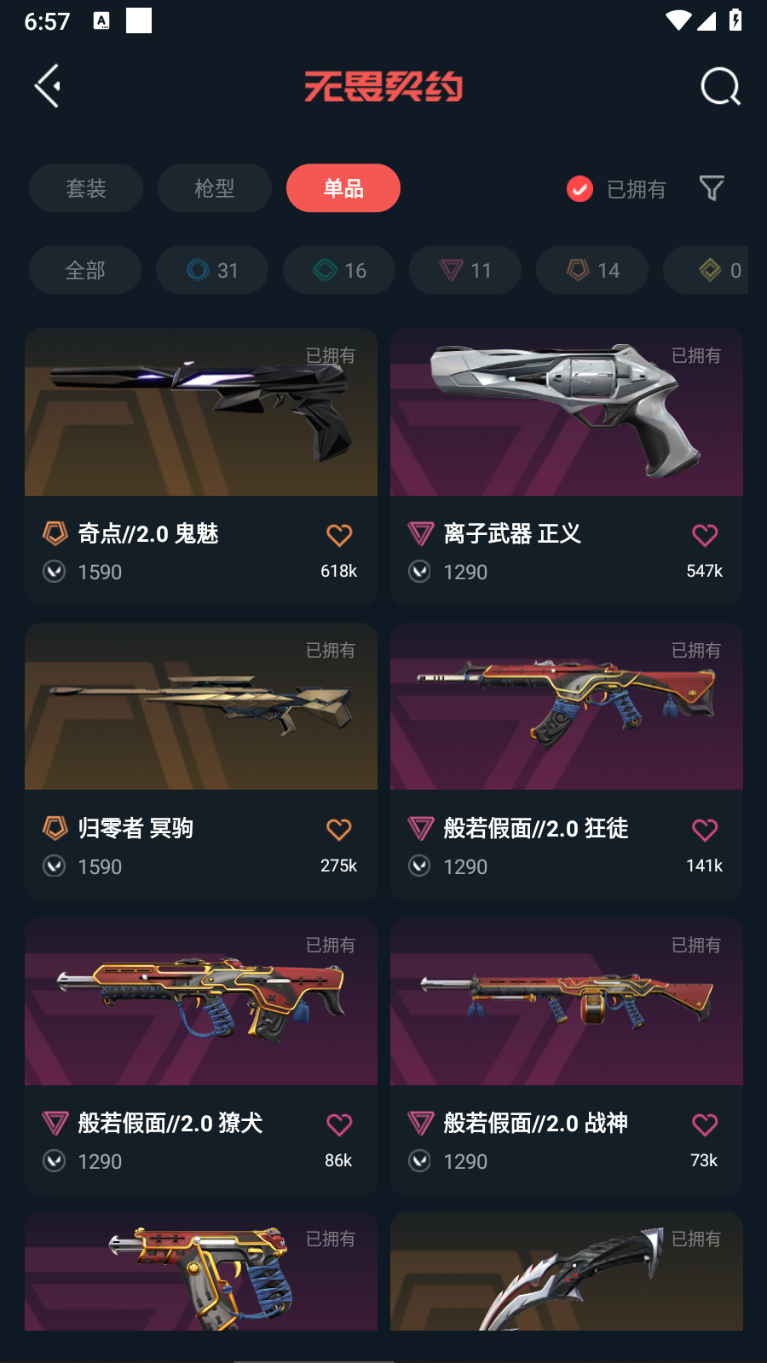Select the 单品 tab
Screen dimensions: 767x1363
pos(343,188)
